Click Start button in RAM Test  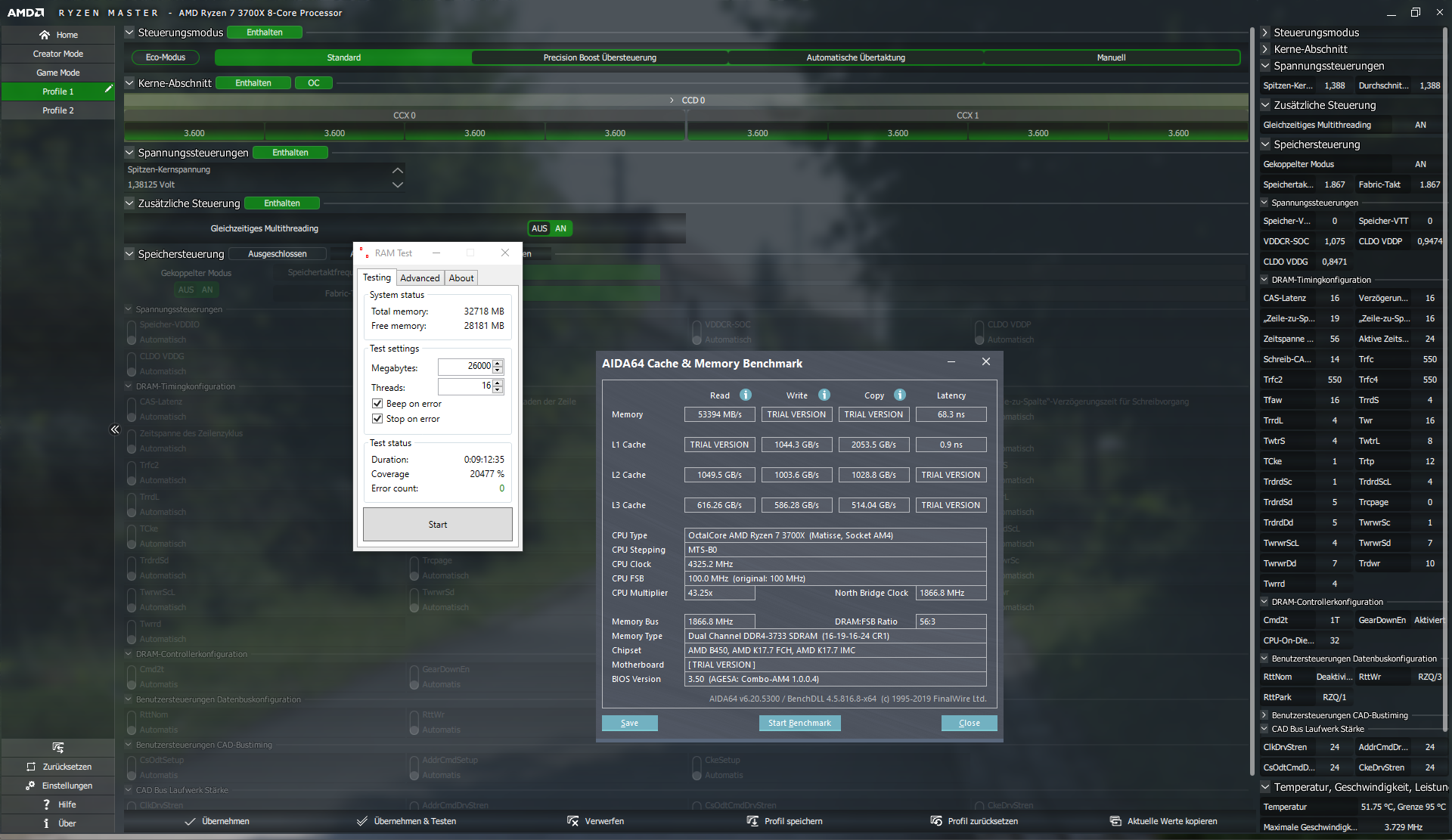coord(437,525)
